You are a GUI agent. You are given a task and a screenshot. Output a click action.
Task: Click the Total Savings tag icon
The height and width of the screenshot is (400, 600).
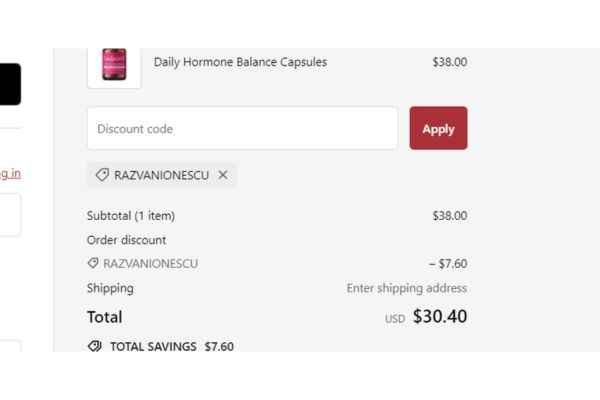(95, 346)
